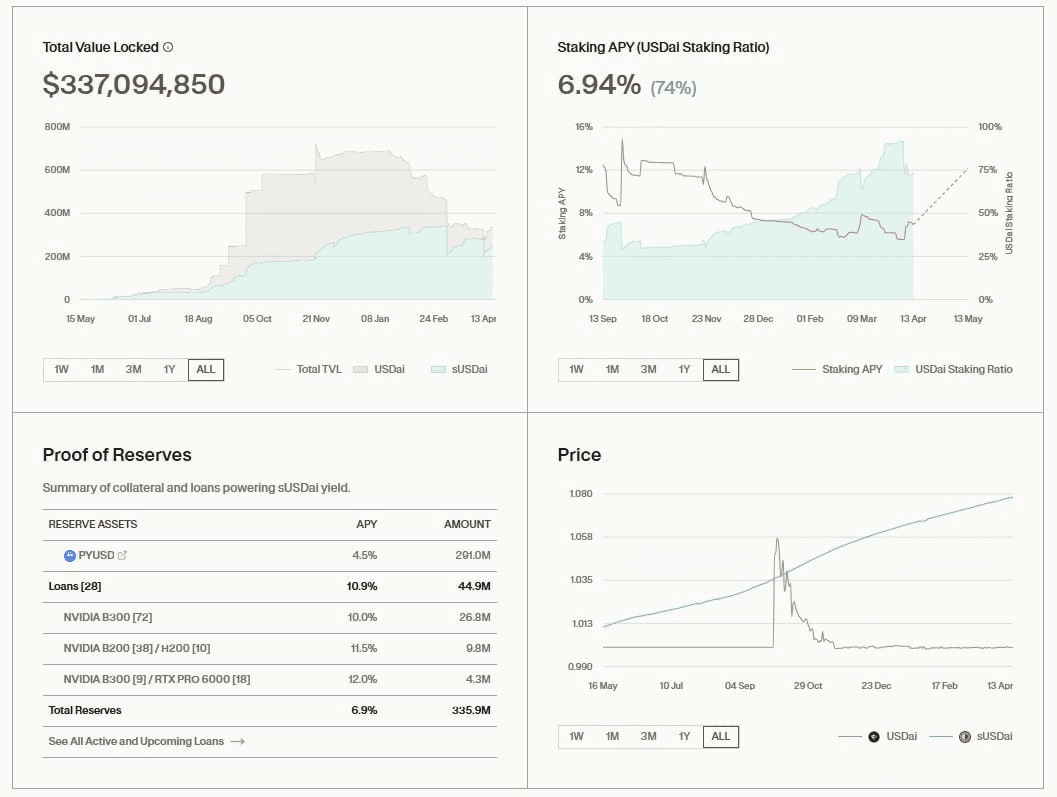Click the sUSDai coin icon in Price legend
Screen dimensions: 1057x797
tap(964, 737)
